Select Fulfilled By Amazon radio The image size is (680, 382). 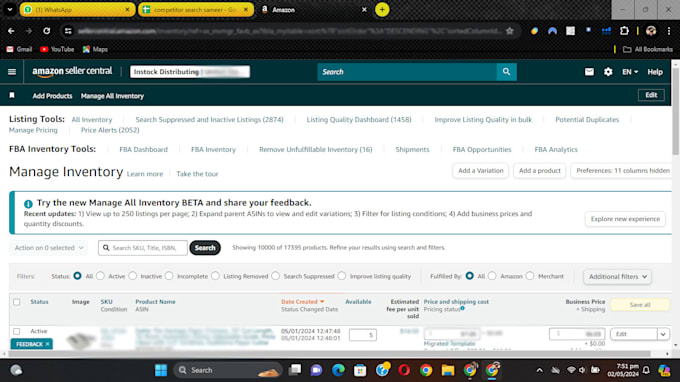pyautogui.click(x=492, y=276)
